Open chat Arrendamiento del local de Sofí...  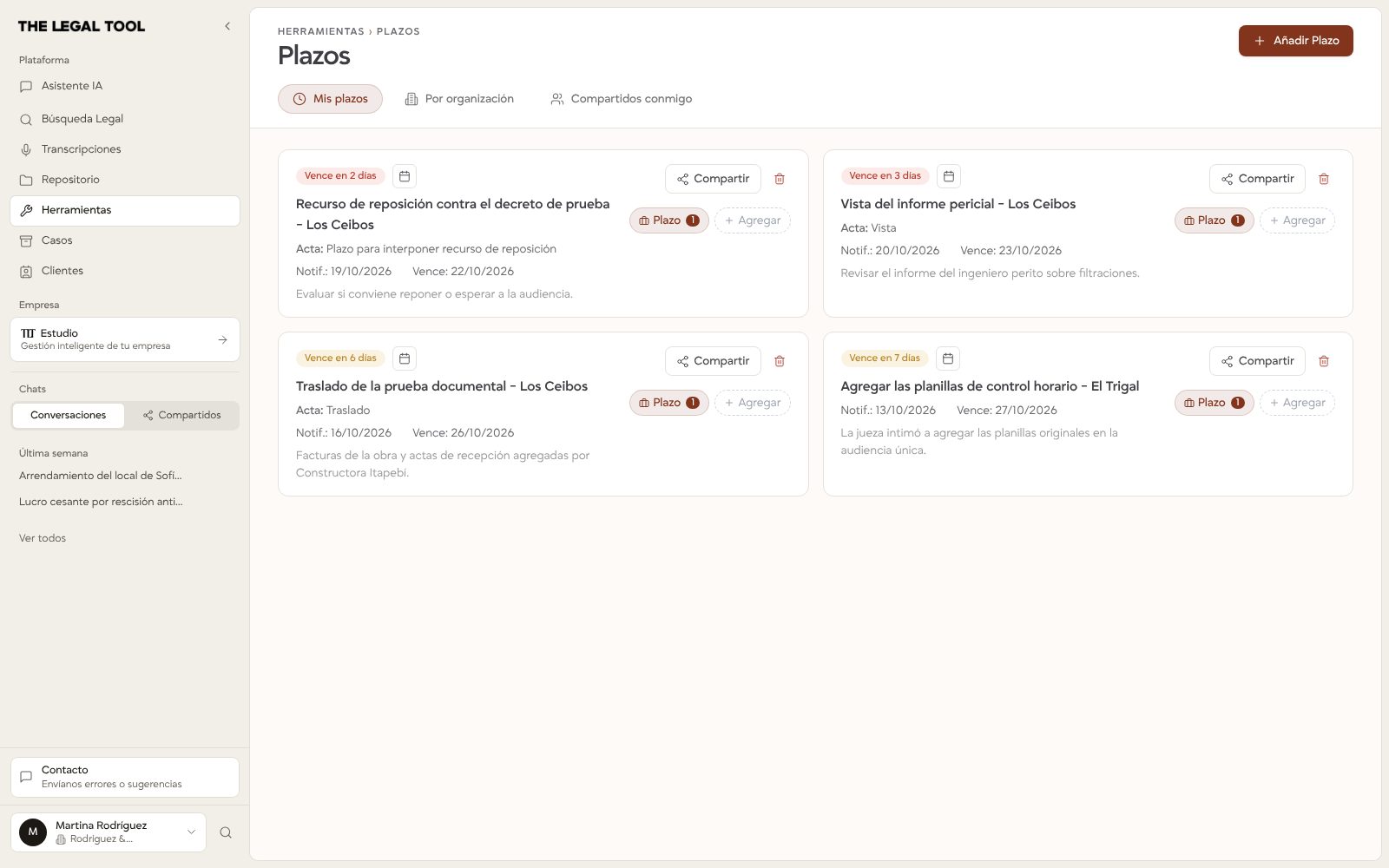(101, 476)
